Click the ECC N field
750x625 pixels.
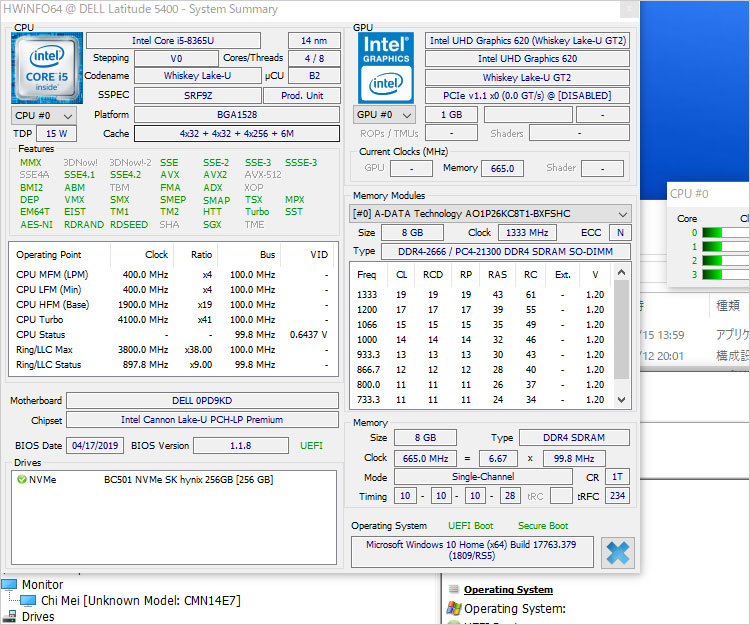pyautogui.click(x=620, y=233)
